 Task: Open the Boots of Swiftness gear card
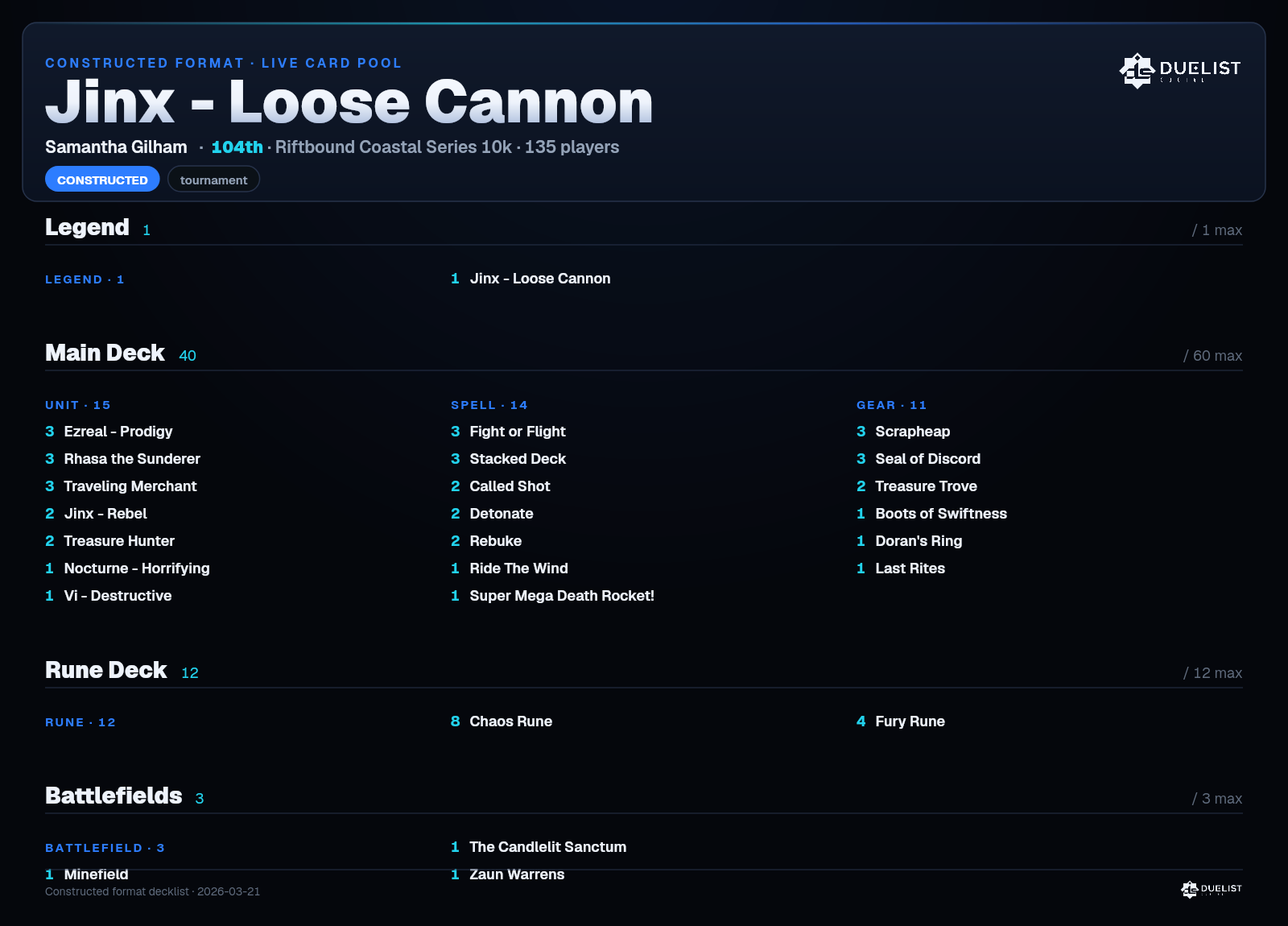[931, 514]
